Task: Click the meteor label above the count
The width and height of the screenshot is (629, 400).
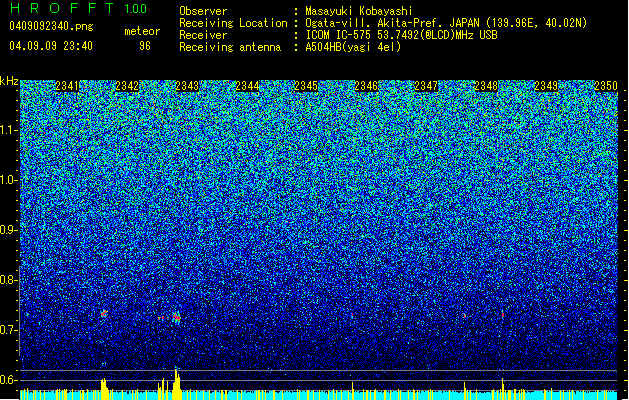Action: coord(142,31)
